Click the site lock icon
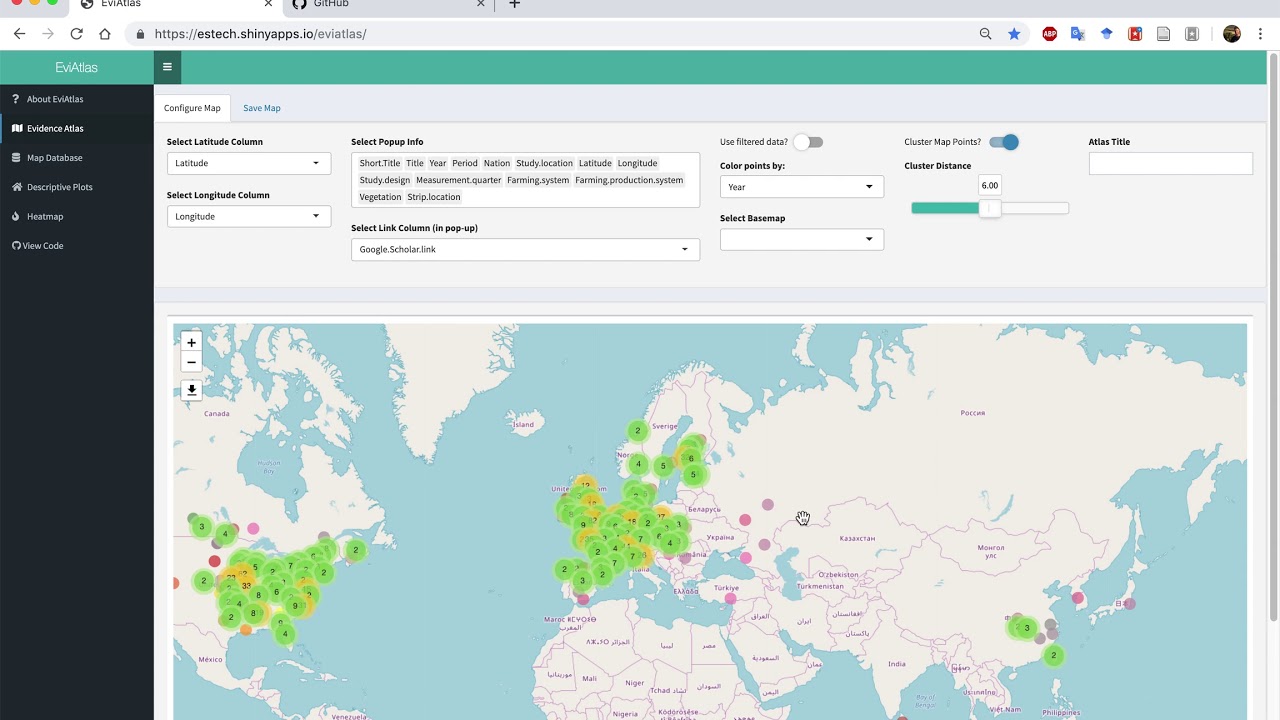 (x=139, y=34)
